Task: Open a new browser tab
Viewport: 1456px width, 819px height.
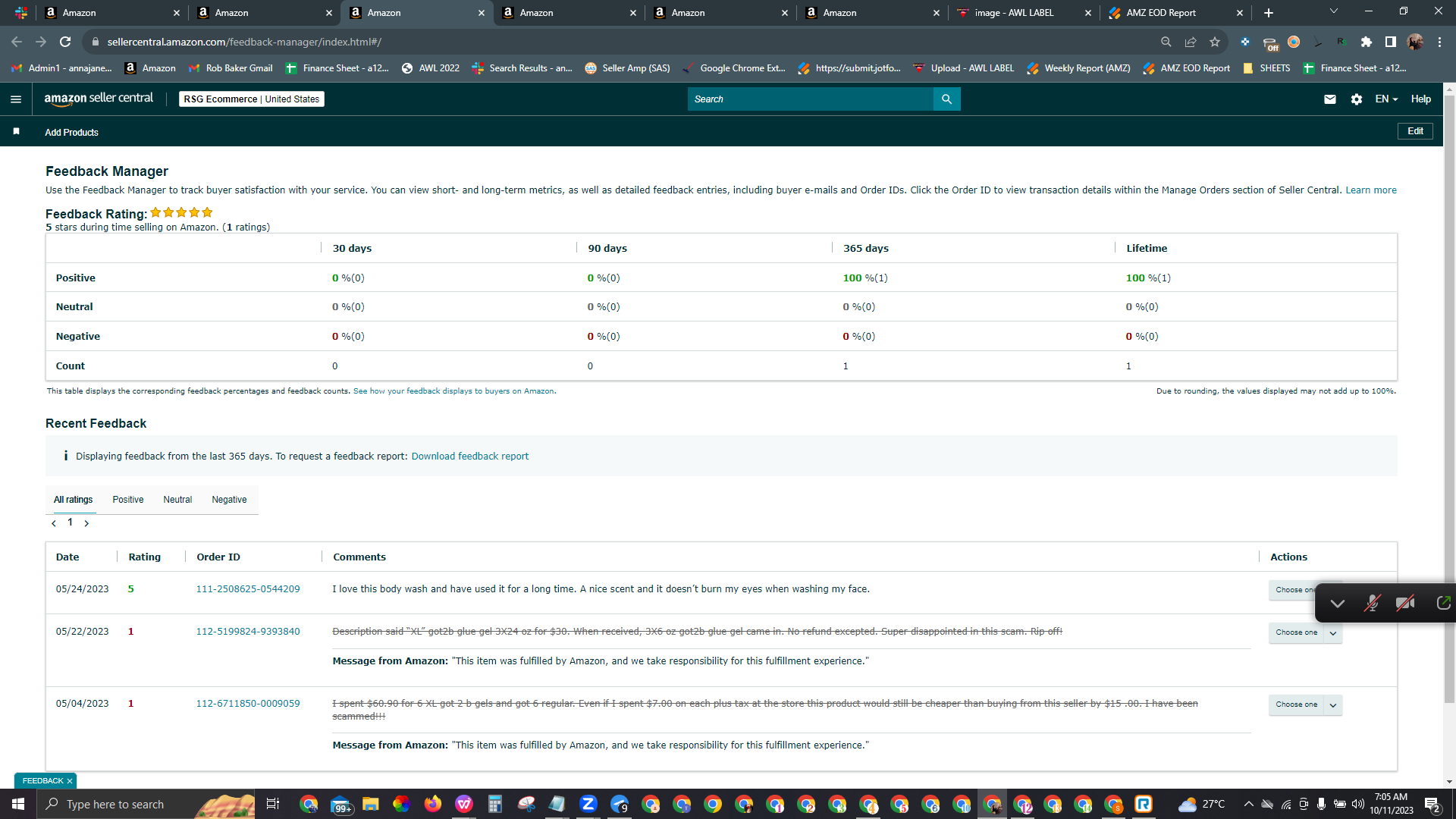Action: point(1269,13)
